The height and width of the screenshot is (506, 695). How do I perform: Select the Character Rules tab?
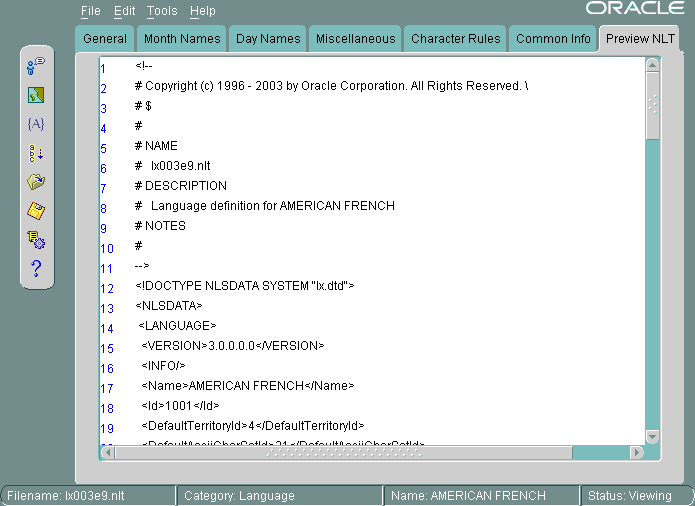[x=455, y=39]
